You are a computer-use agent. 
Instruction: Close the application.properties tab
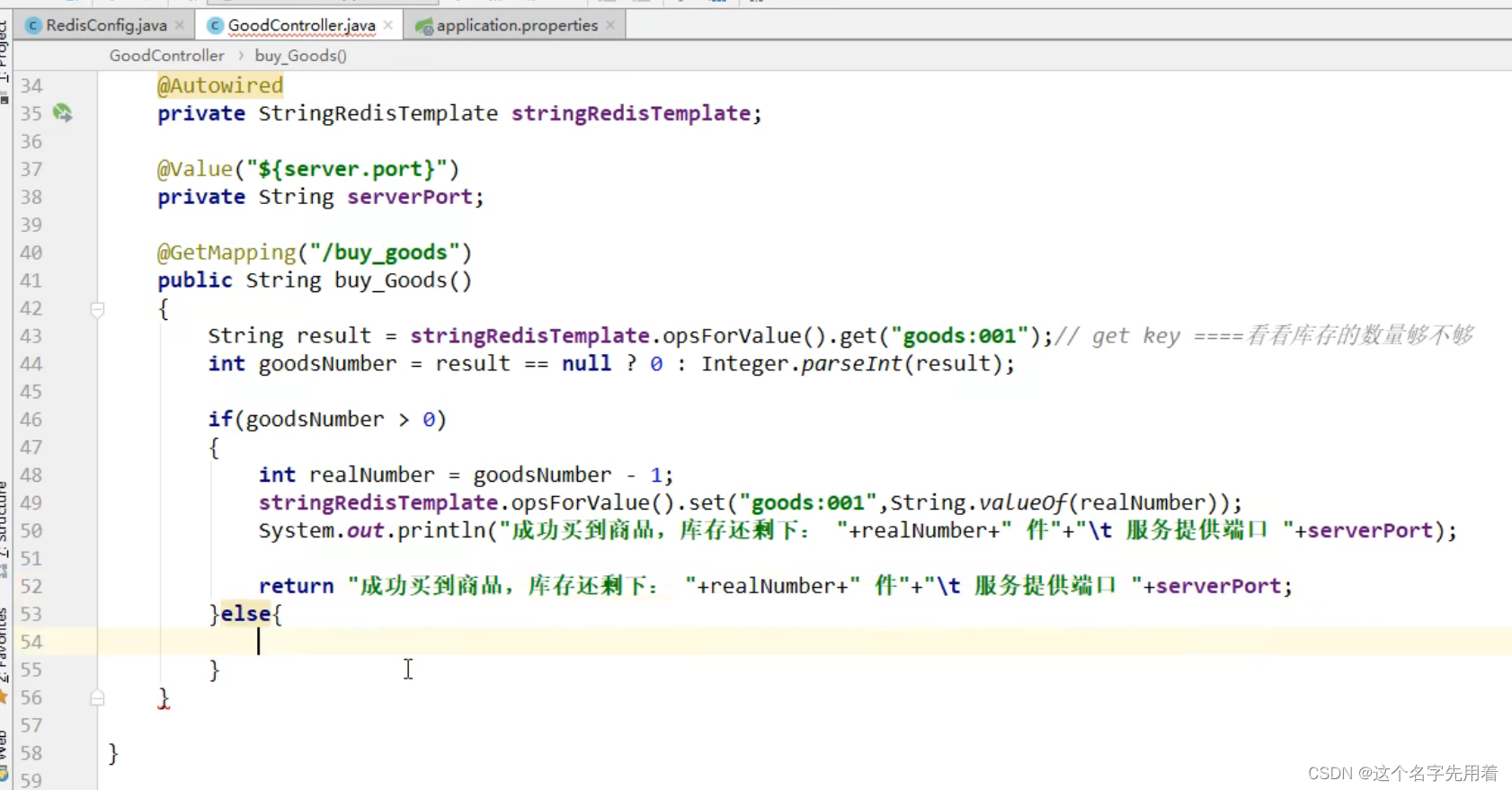coord(610,25)
